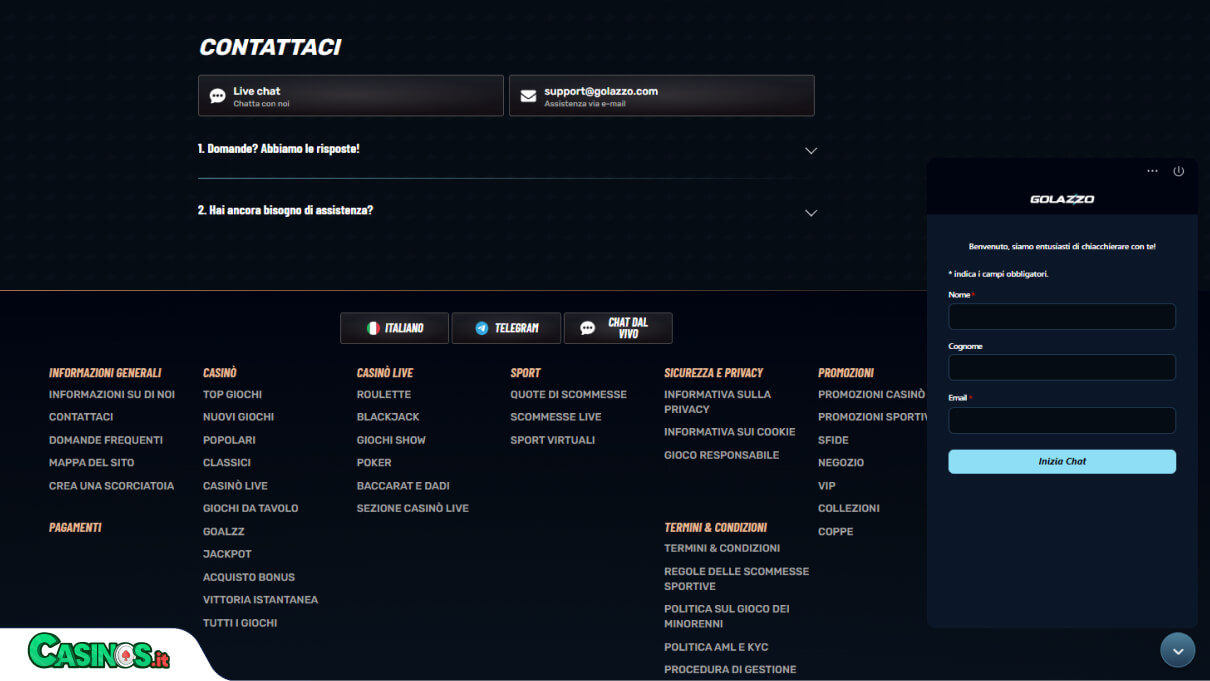This screenshot has width=1210, height=681.
Task: Open Termini & condizioni link
Action: point(722,548)
